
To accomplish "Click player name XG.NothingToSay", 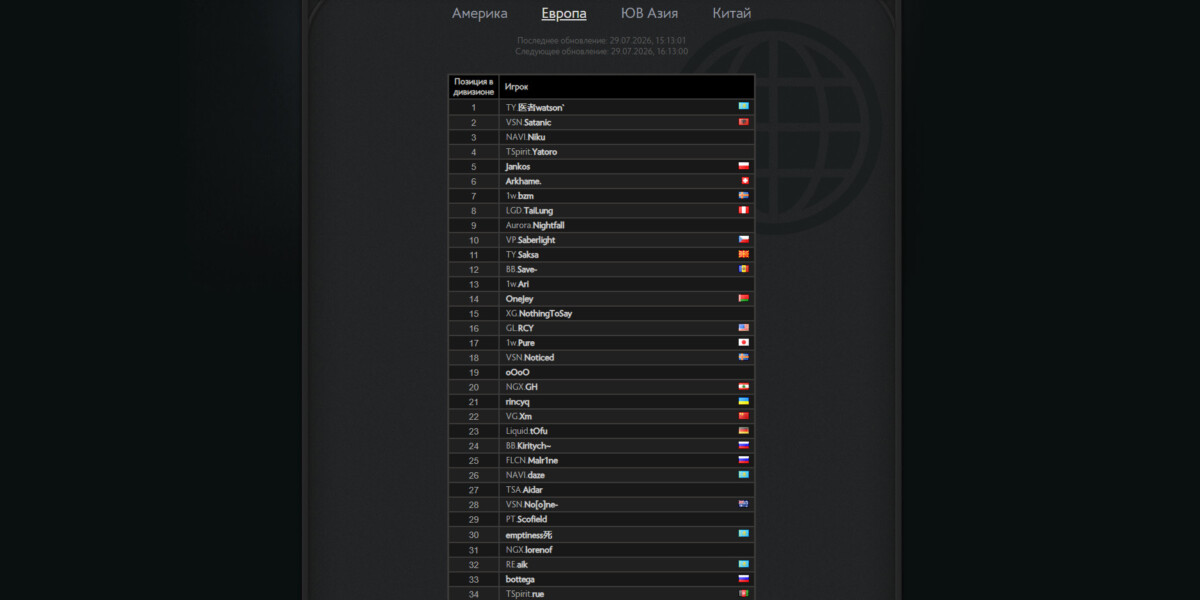I will [x=539, y=314].
